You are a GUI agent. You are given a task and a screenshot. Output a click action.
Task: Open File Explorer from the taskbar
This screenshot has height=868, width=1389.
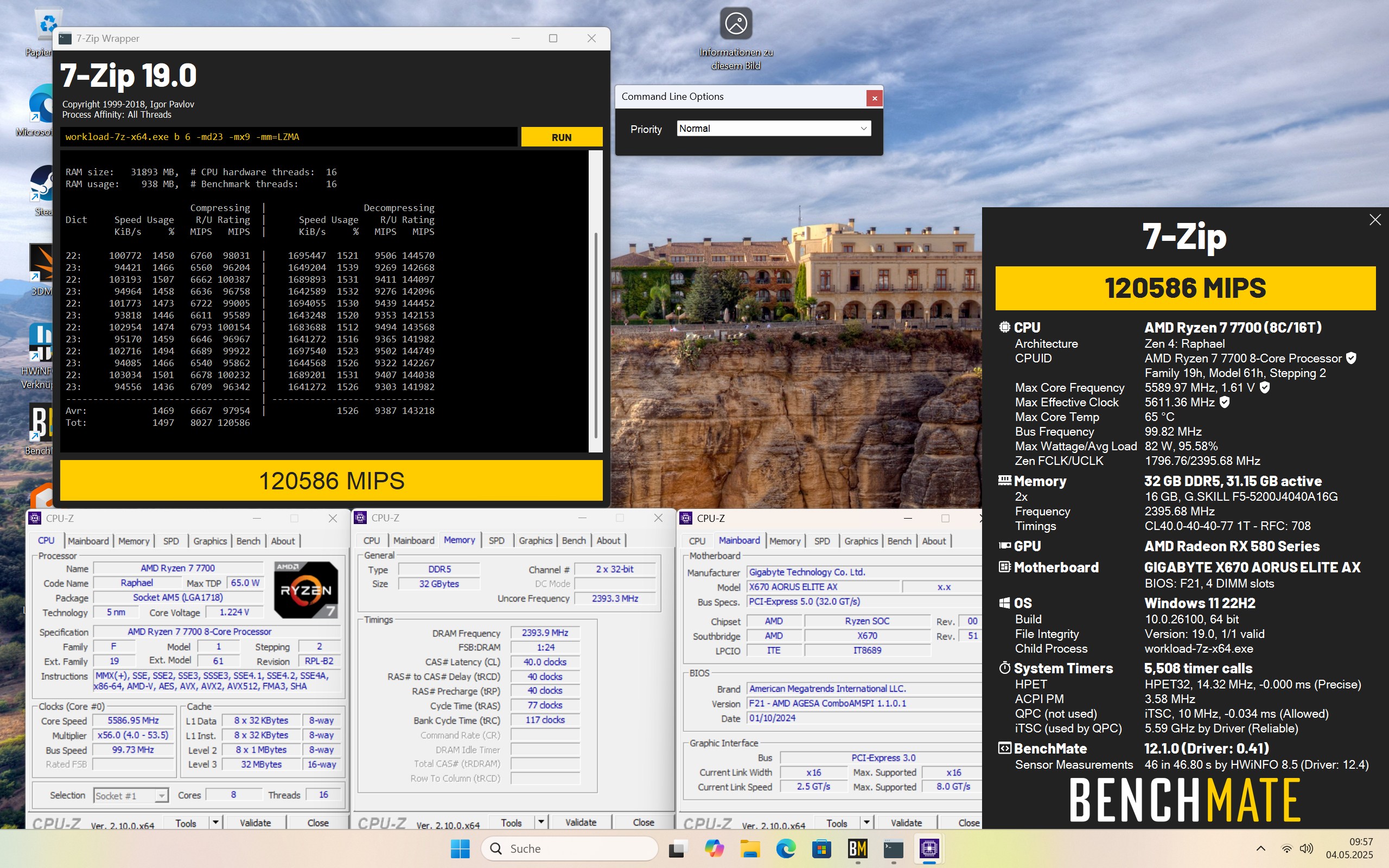point(750,848)
